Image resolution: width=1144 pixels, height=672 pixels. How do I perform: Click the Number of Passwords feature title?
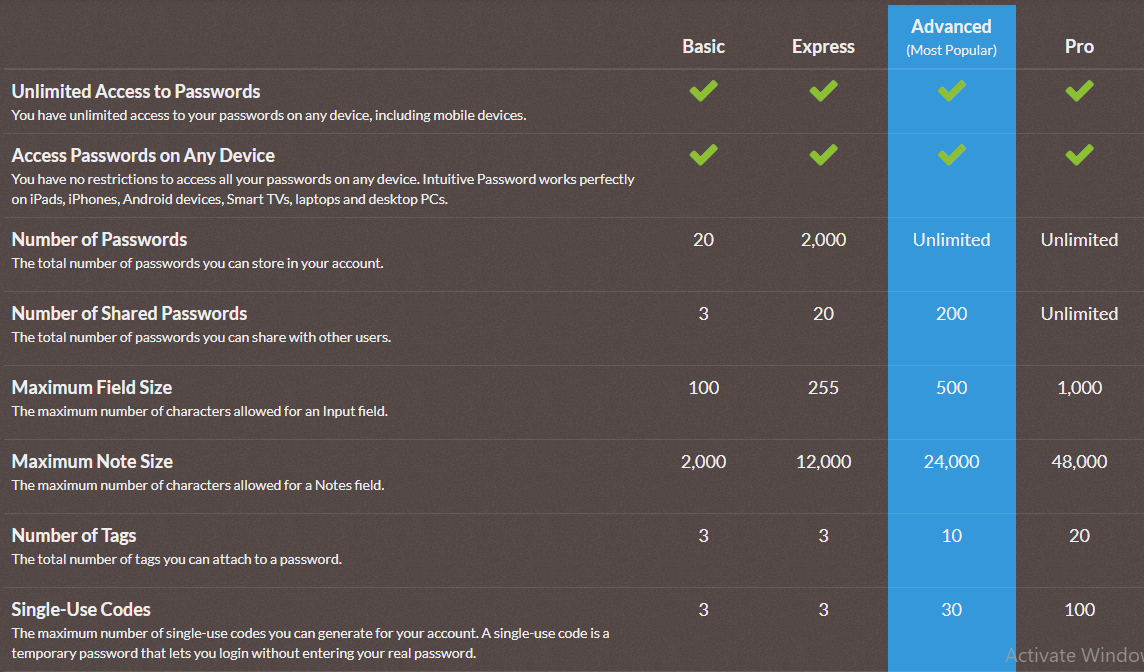coord(99,239)
